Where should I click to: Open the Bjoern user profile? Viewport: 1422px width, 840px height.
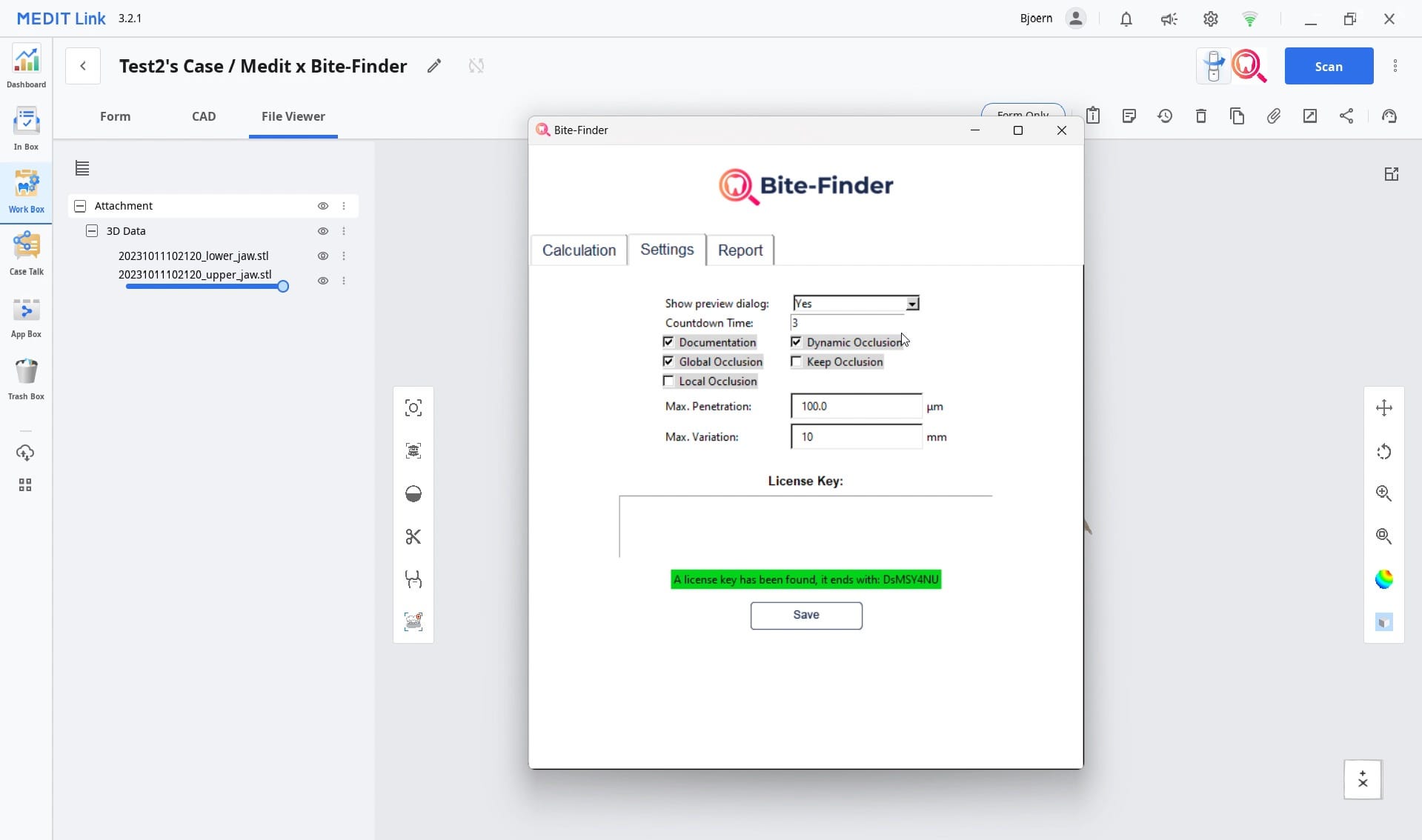point(1052,19)
